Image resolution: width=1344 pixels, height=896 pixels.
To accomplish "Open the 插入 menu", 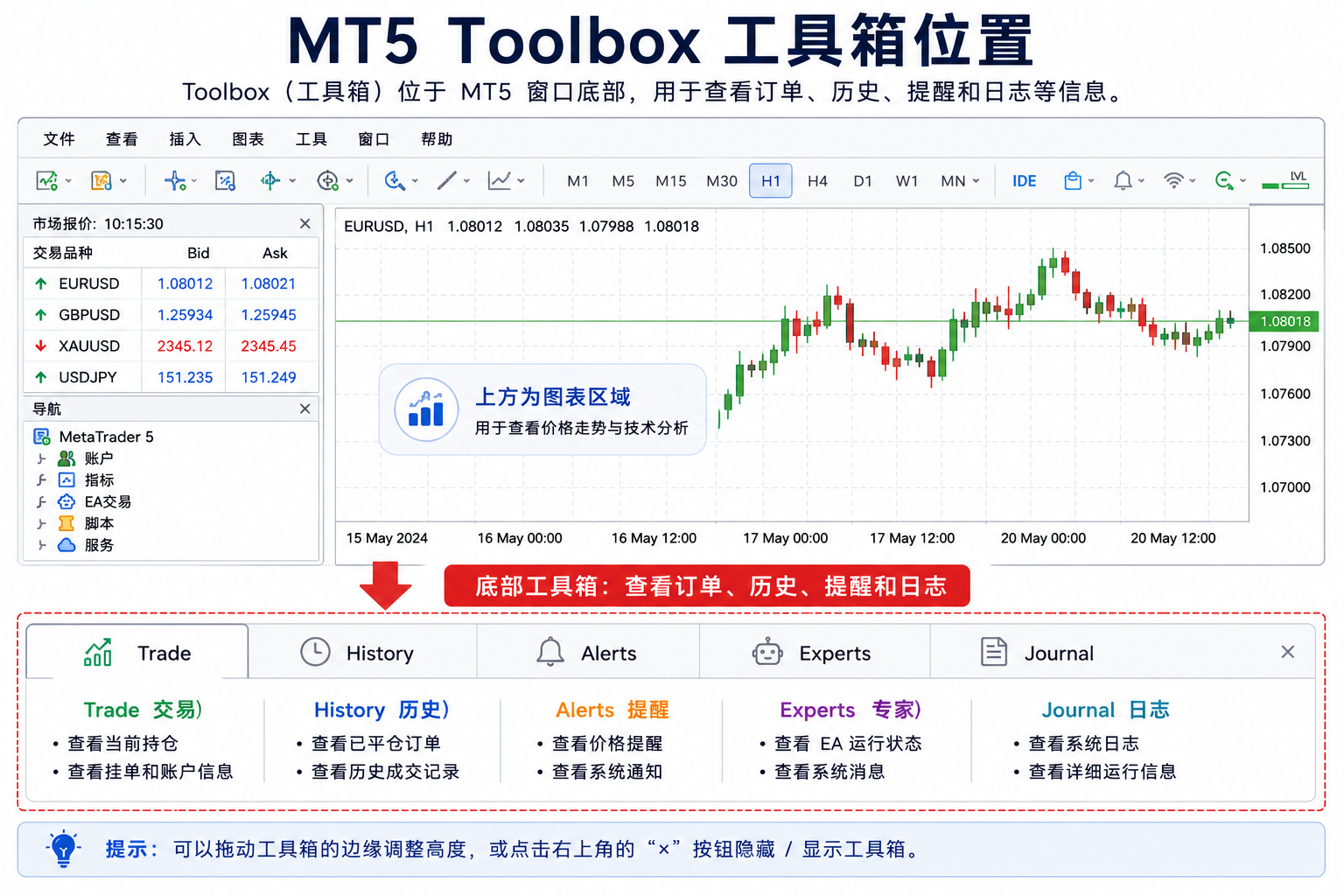I will 185,139.
